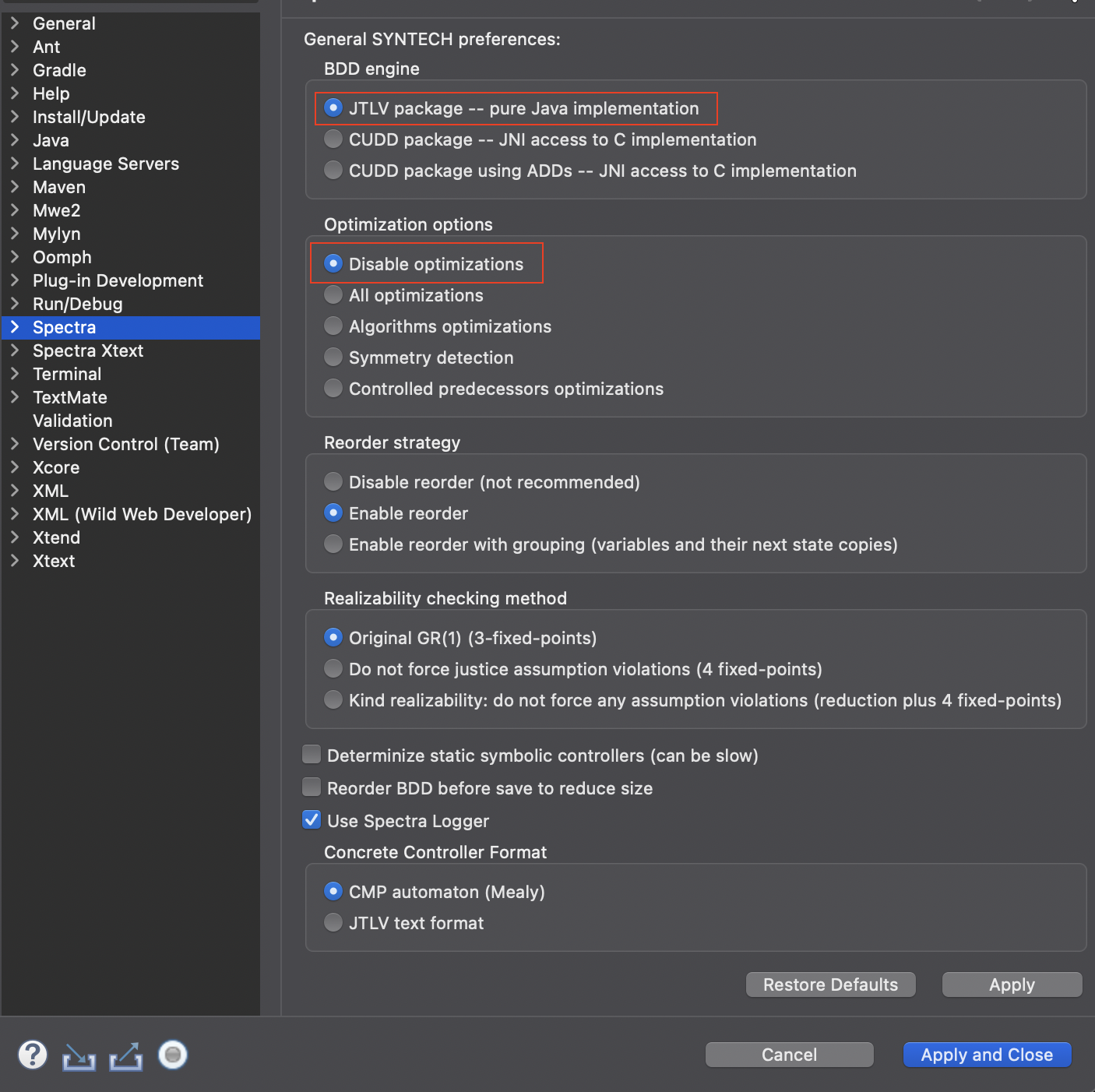Viewport: 1095px width, 1092px height.
Task: Open Install/Update preferences category
Action: tap(89, 117)
